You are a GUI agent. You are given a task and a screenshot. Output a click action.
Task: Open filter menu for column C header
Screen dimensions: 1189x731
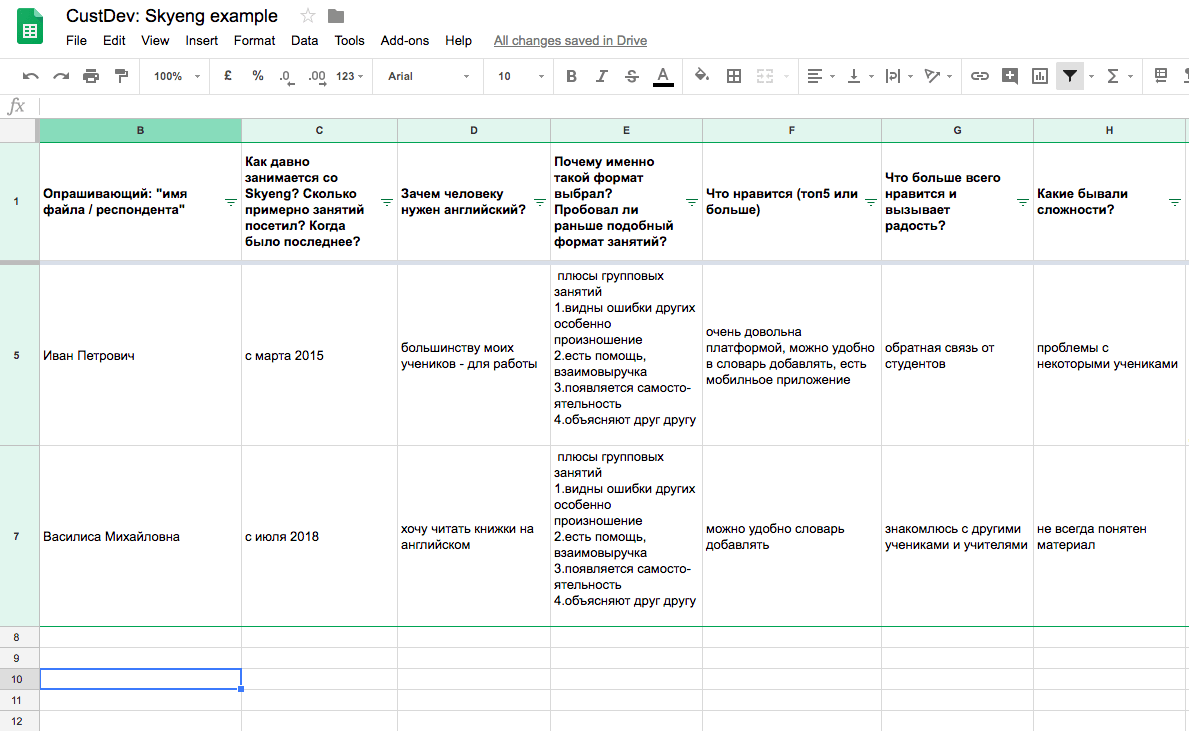tap(387, 202)
